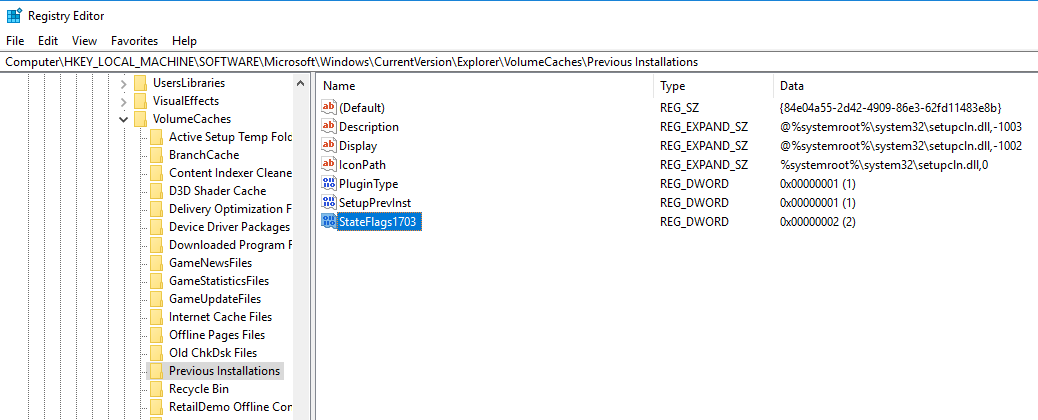Select the VolumeCaches folder icon
The height and width of the screenshot is (420, 1038).
pos(140,119)
